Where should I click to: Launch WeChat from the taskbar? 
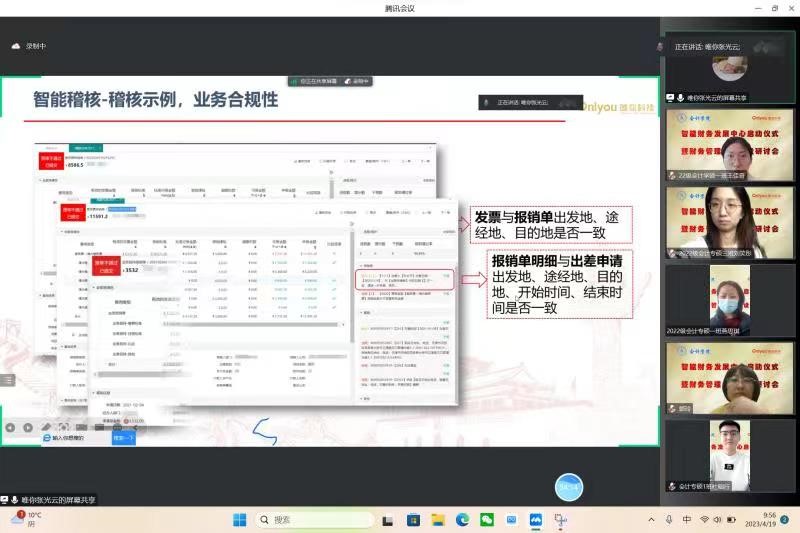[487, 520]
